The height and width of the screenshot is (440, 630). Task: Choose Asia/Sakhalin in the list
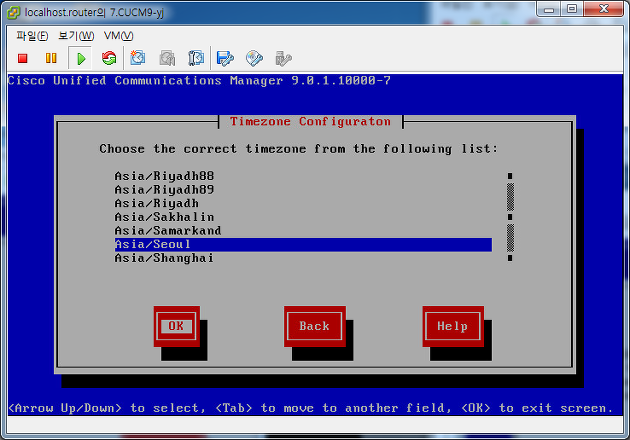pos(303,217)
